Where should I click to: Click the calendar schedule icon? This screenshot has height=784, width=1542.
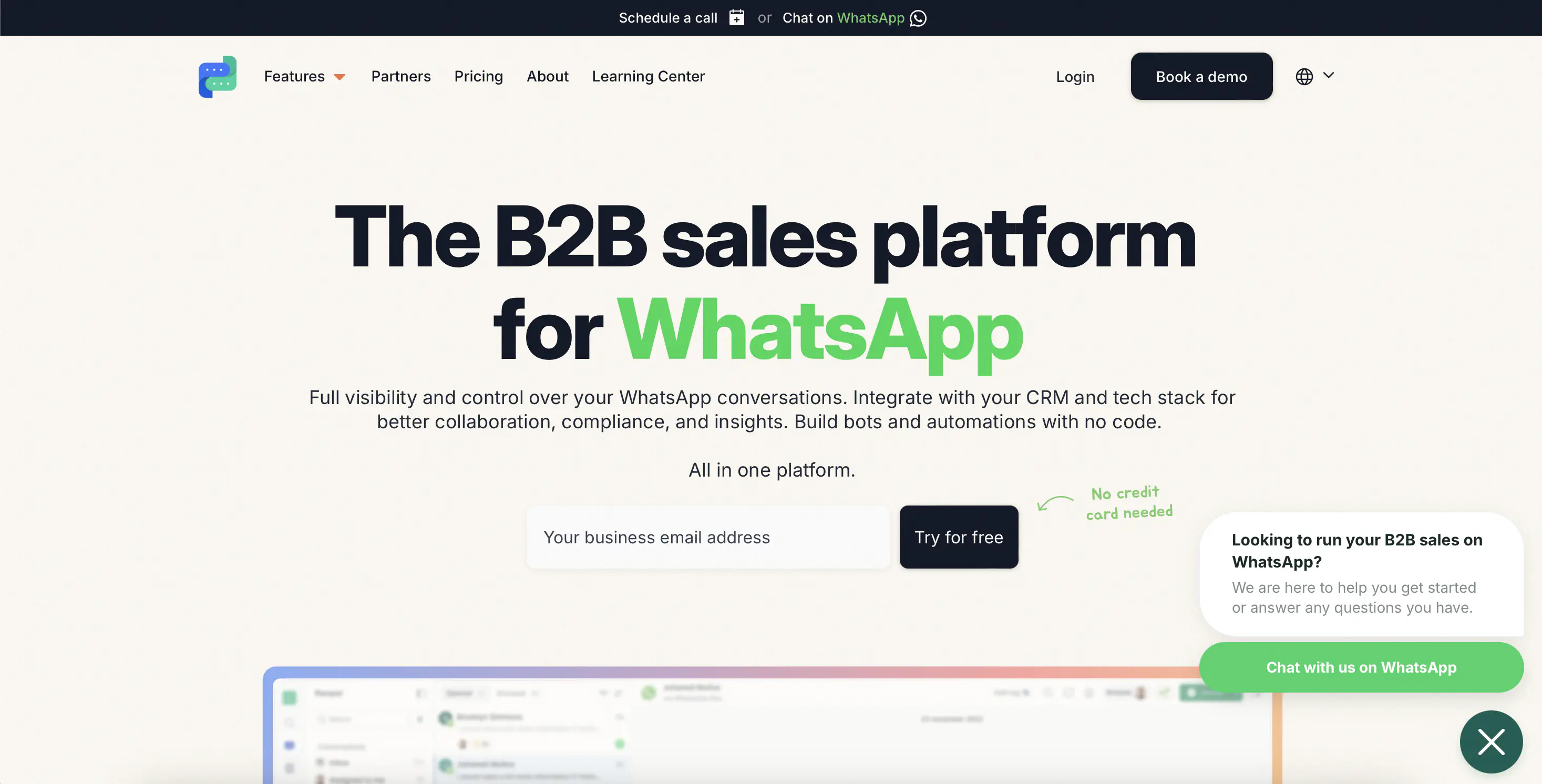[736, 17]
